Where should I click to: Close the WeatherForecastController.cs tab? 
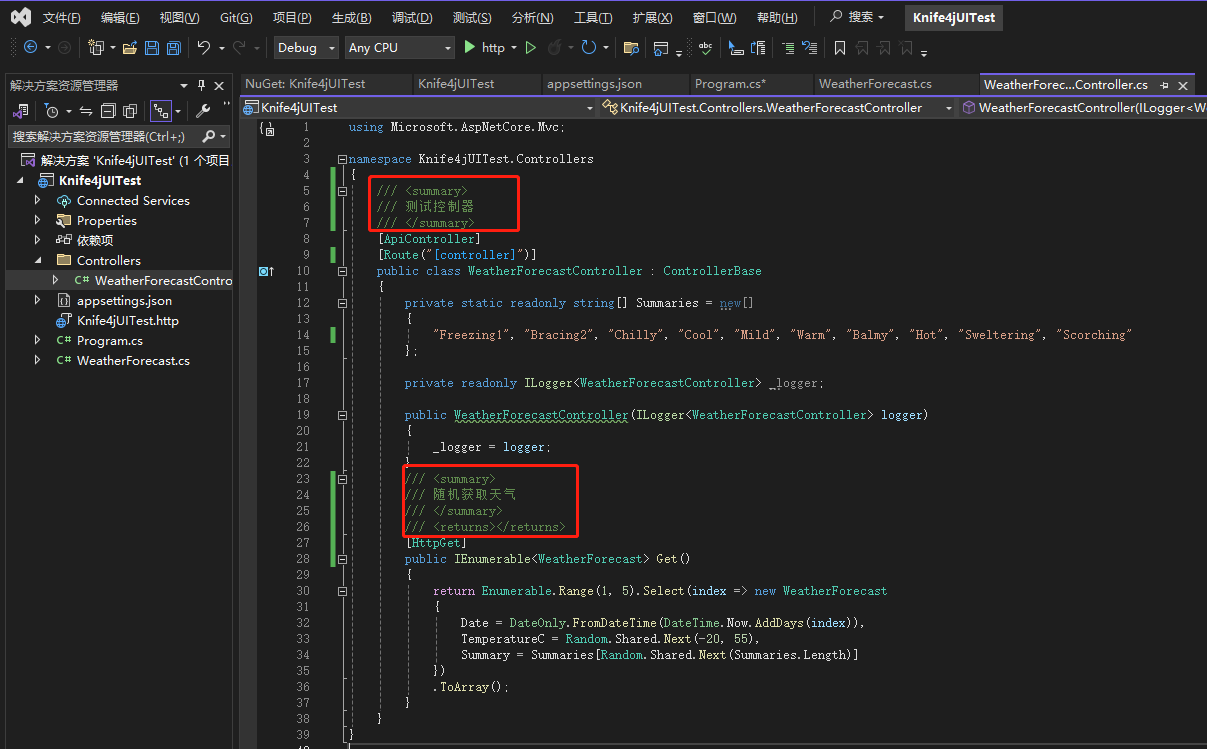[1184, 86]
